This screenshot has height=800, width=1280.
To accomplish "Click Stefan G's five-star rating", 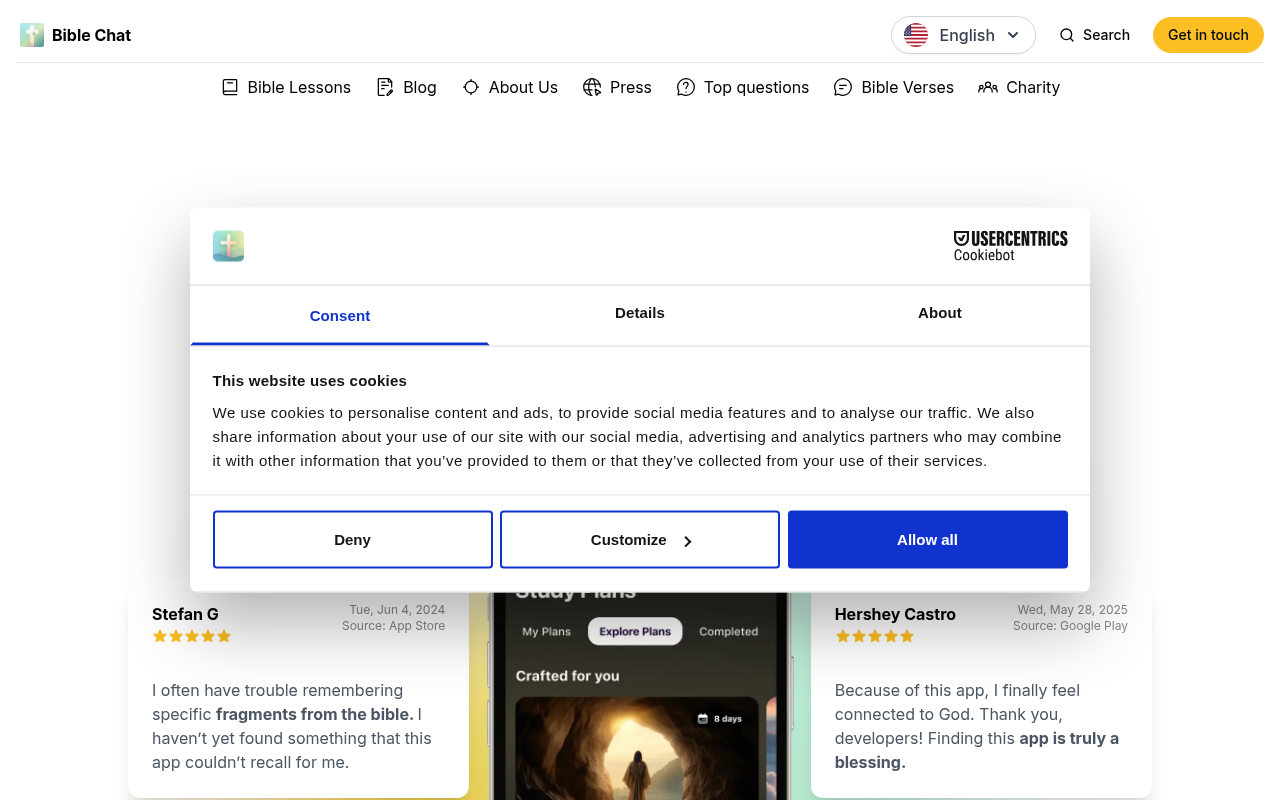I will pos(191,635).
